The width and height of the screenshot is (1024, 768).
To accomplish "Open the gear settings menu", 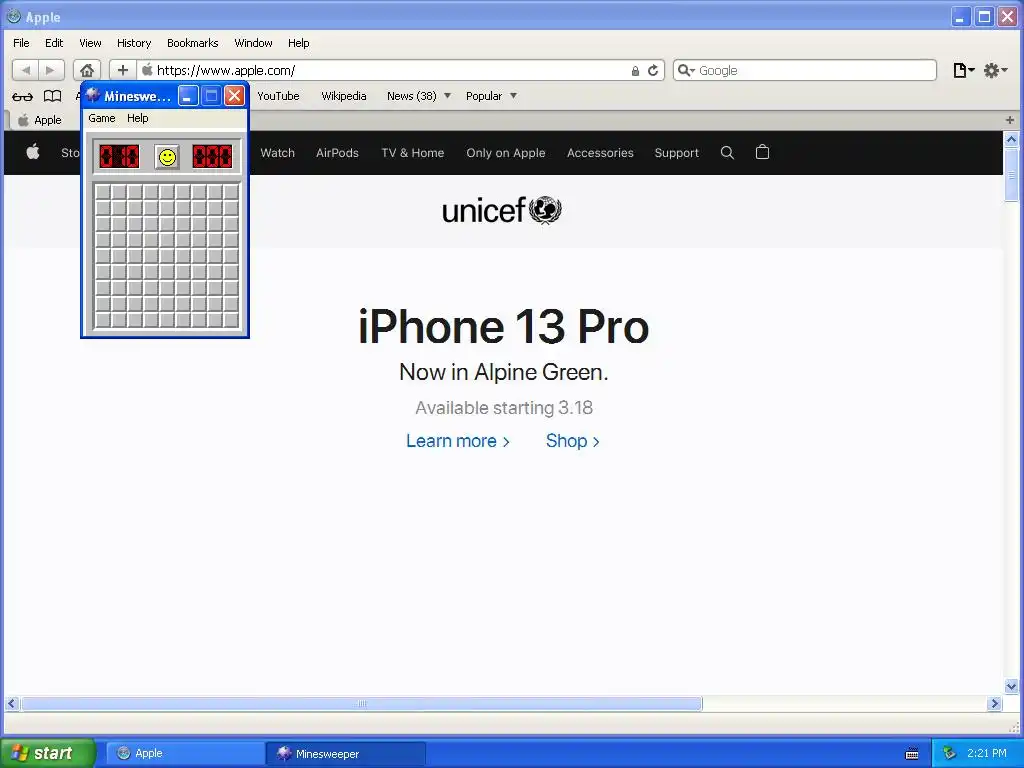I will [x=995, y=70].
